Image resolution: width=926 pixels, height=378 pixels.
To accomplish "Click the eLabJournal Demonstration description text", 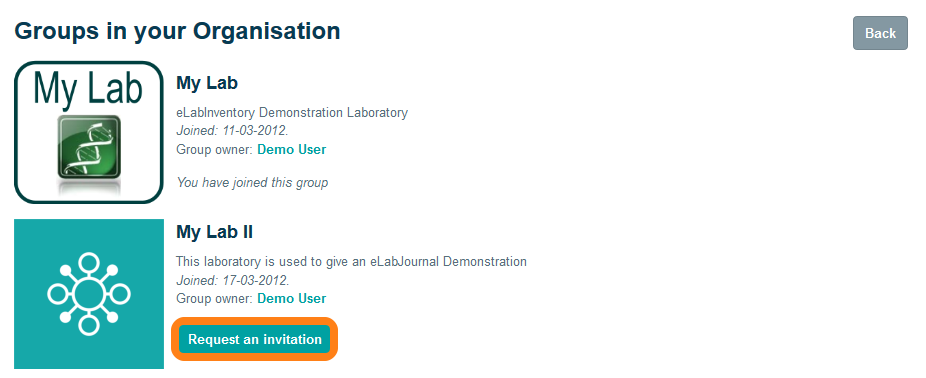I will pos(351,261).
